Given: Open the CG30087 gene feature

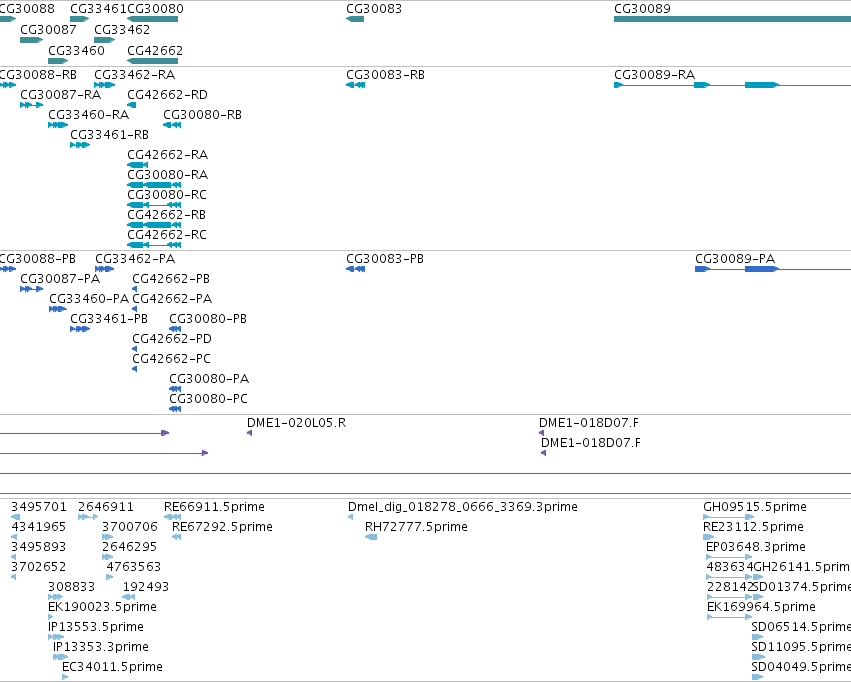Looking at the screenshot, I should 31,40.
